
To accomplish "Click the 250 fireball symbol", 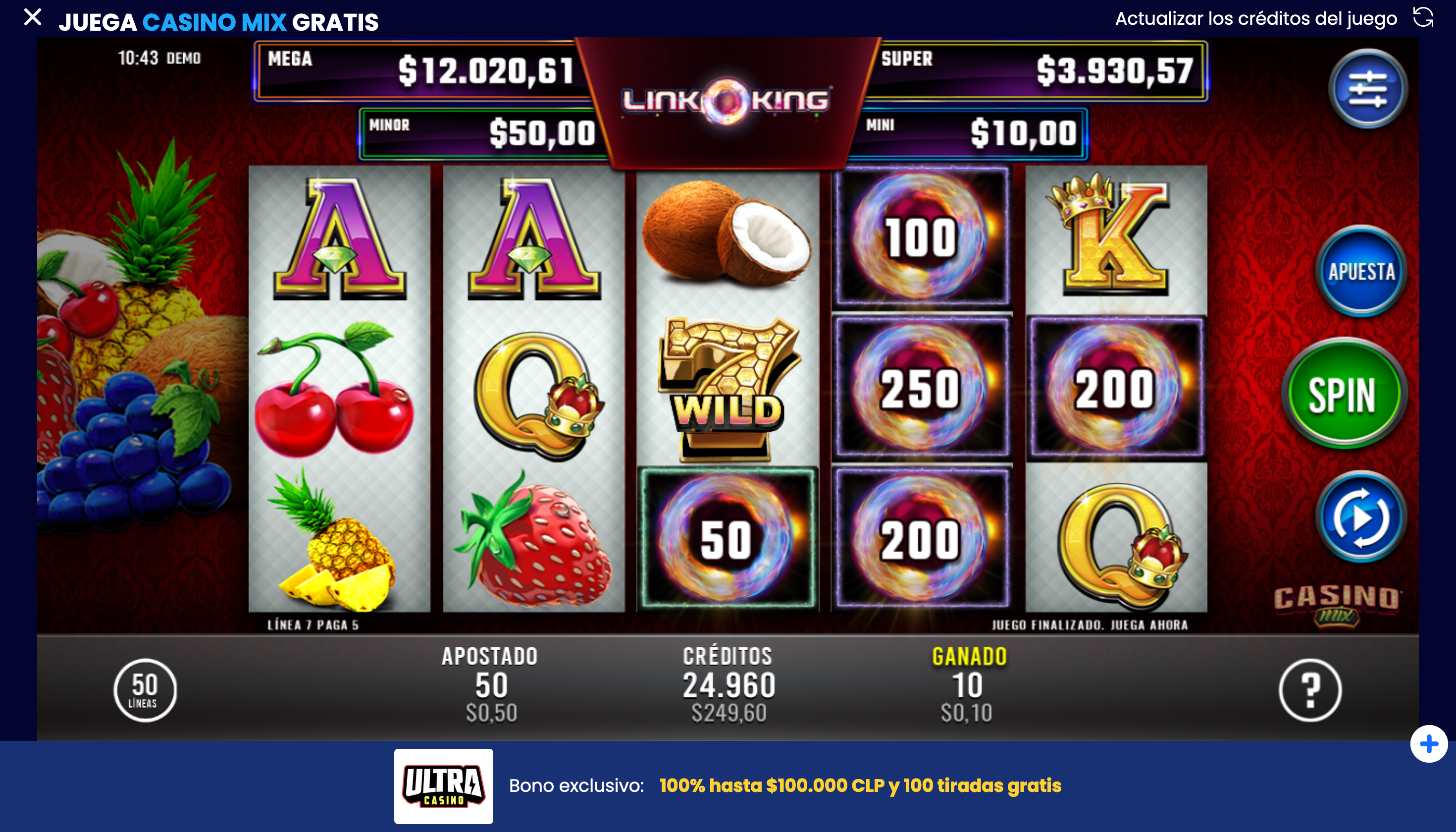I will coord(921,389).
